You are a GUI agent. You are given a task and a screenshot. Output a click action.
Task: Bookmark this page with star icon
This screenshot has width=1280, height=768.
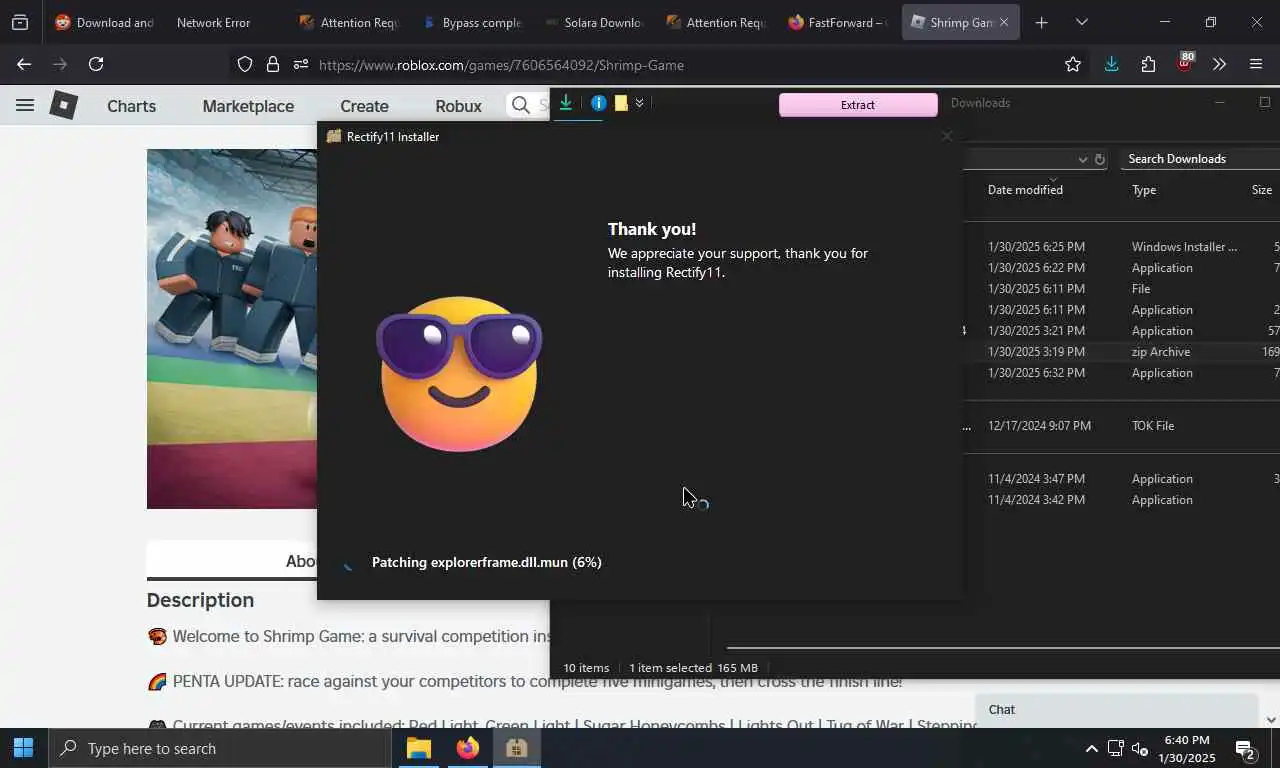click(x=1073, y=64)
